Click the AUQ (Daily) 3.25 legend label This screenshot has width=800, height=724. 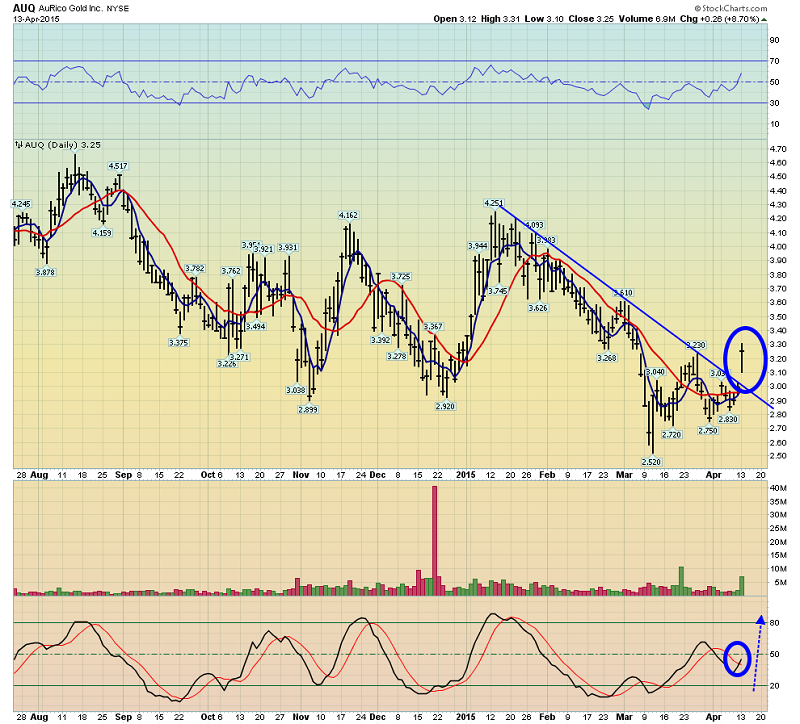(x=46, y=145)
